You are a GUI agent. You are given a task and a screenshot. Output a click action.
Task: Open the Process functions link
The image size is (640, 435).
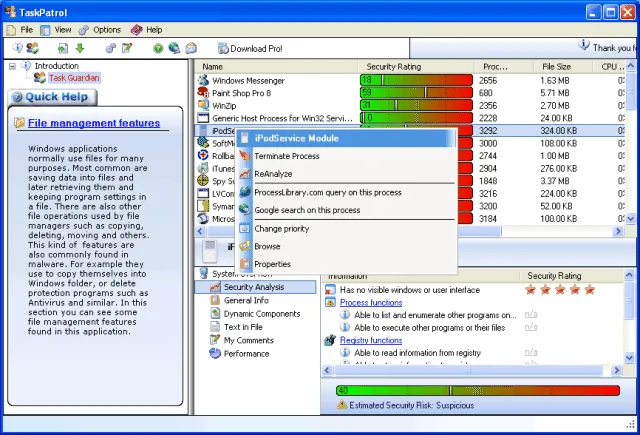click(x=371, y=302)
